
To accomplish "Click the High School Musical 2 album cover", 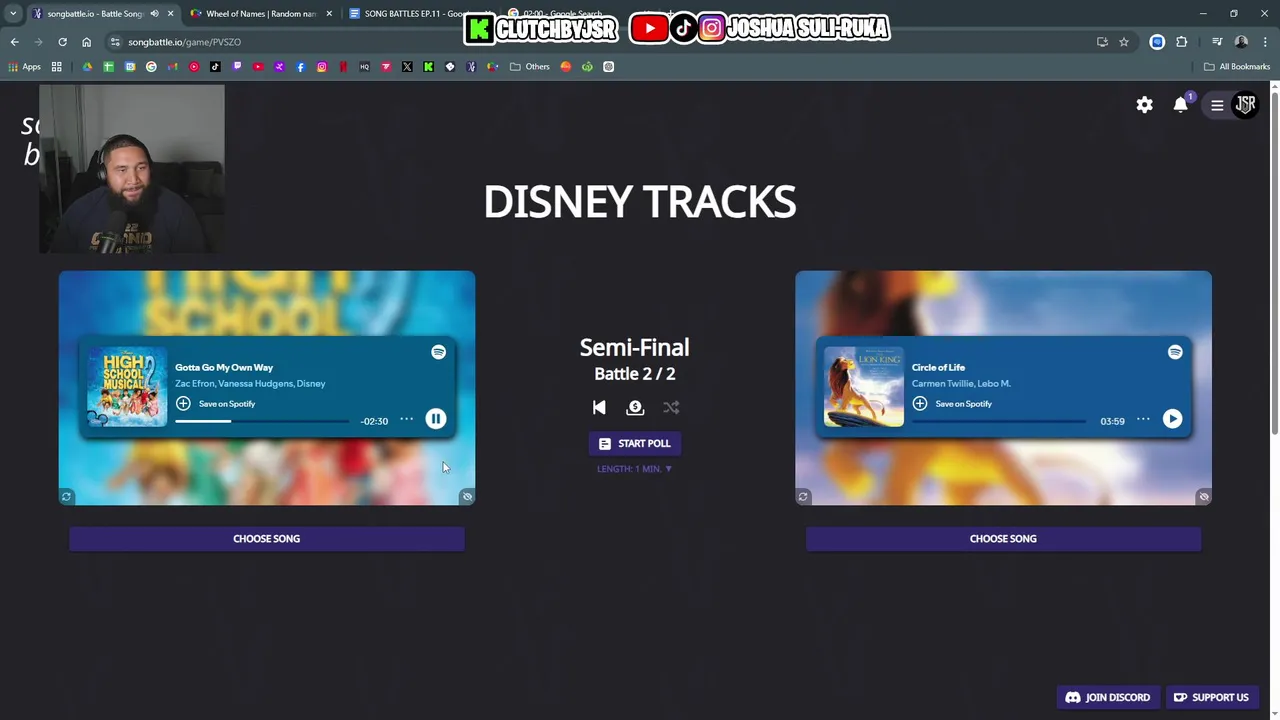I will (127, 387).
